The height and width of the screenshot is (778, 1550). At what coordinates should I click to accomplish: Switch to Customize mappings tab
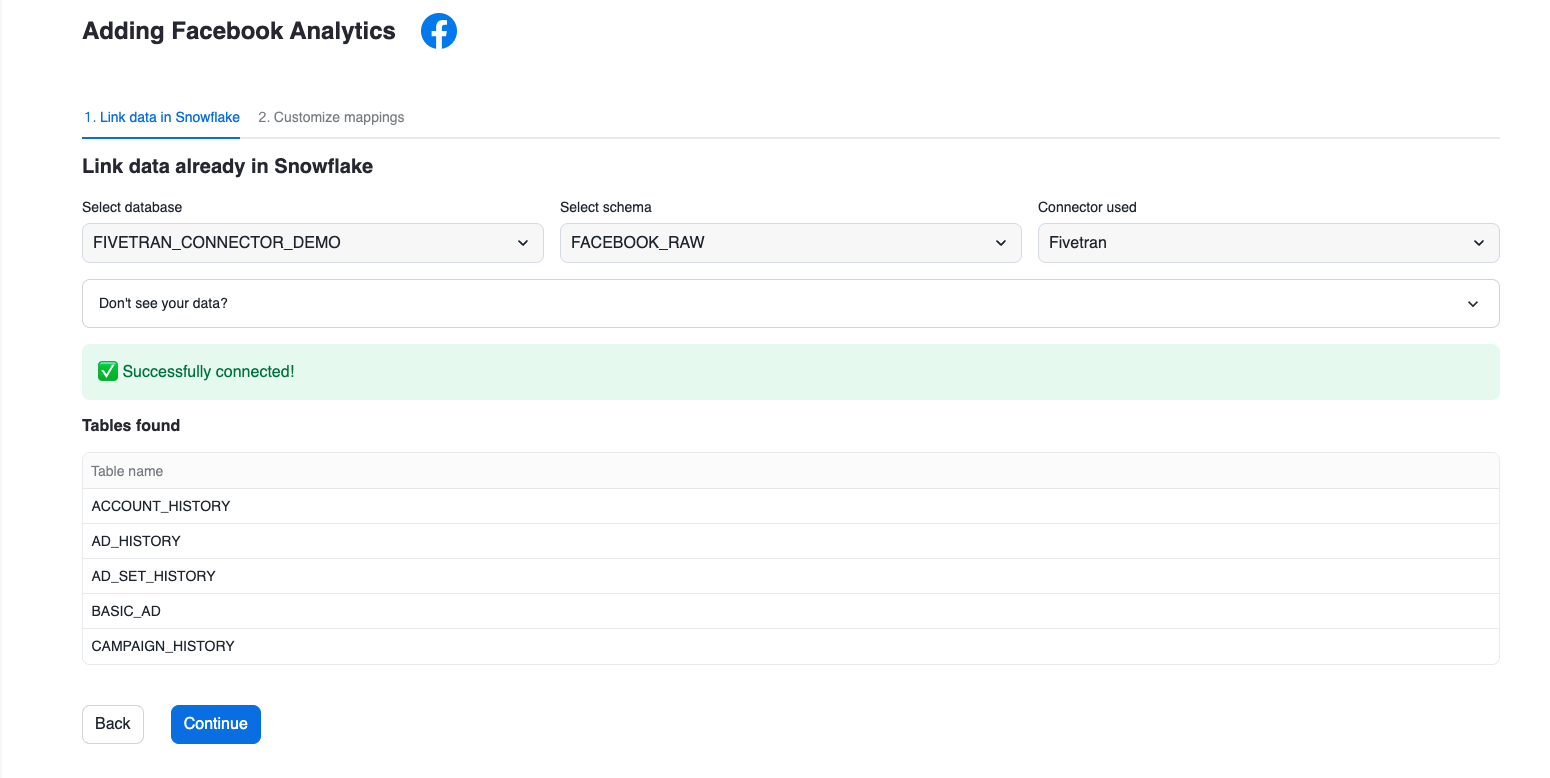click(x=331, y=117)
